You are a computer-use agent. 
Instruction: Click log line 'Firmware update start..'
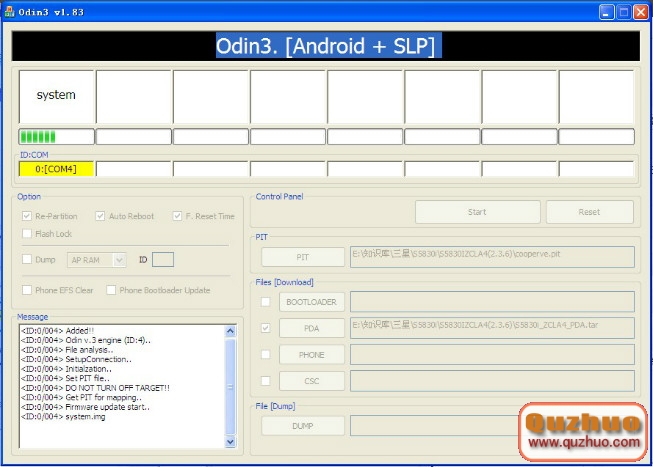[85, 407]
